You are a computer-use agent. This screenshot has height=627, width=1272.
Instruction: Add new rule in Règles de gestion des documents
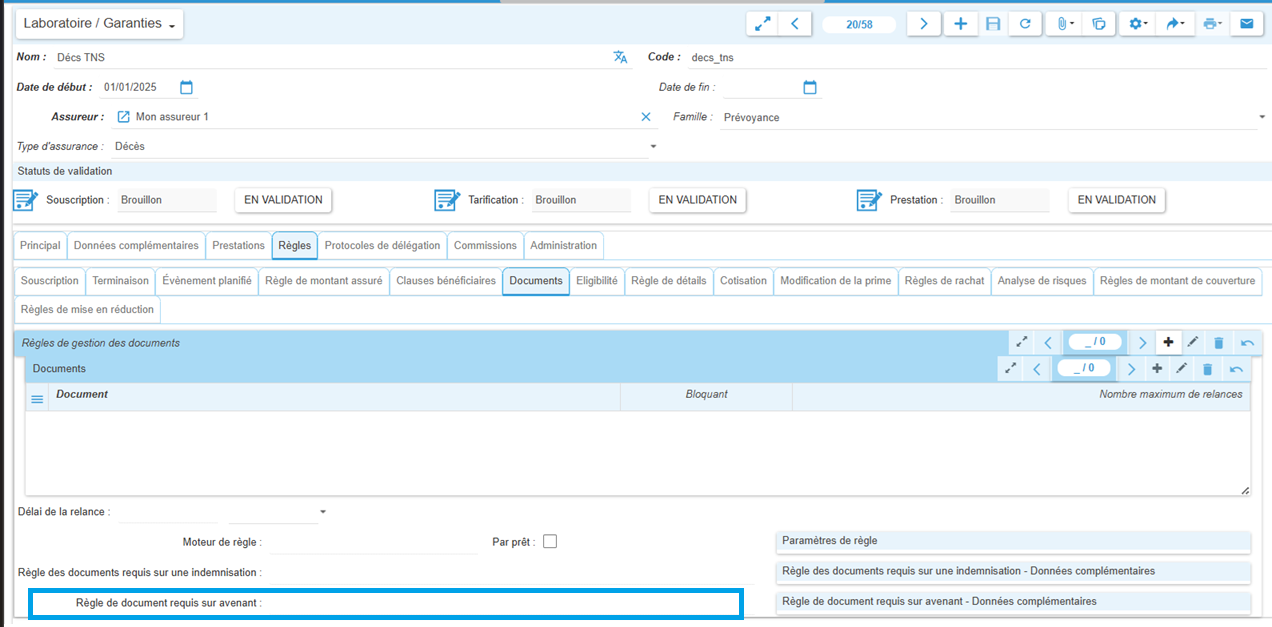(x=1167, y=342)
